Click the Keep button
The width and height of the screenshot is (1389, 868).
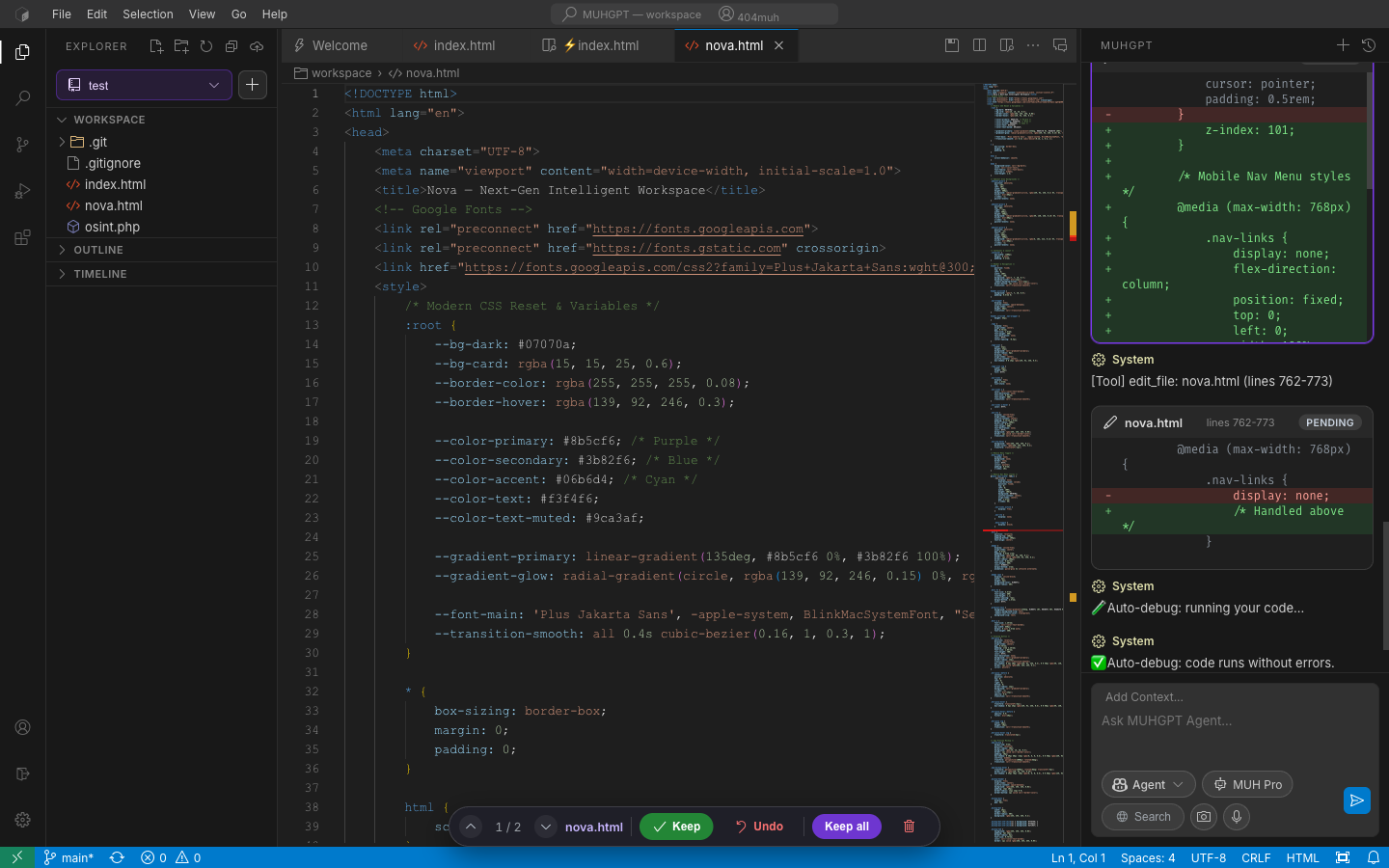(x=676, y=827)
